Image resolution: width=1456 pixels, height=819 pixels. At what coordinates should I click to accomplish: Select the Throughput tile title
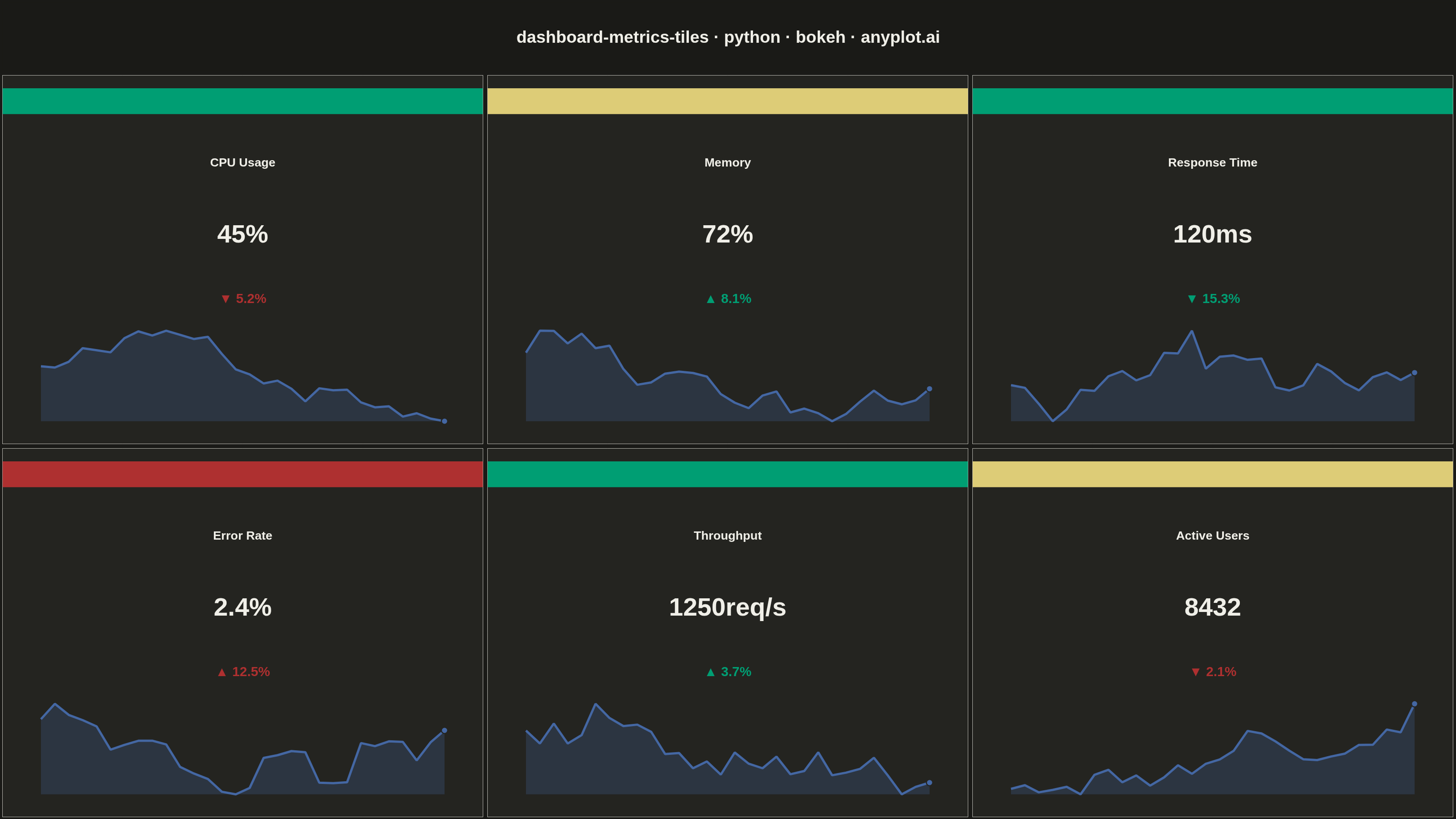[728, 535]
